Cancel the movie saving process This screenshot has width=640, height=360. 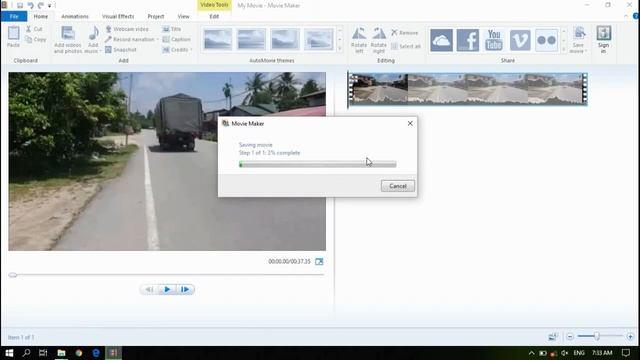click(398, 186)
